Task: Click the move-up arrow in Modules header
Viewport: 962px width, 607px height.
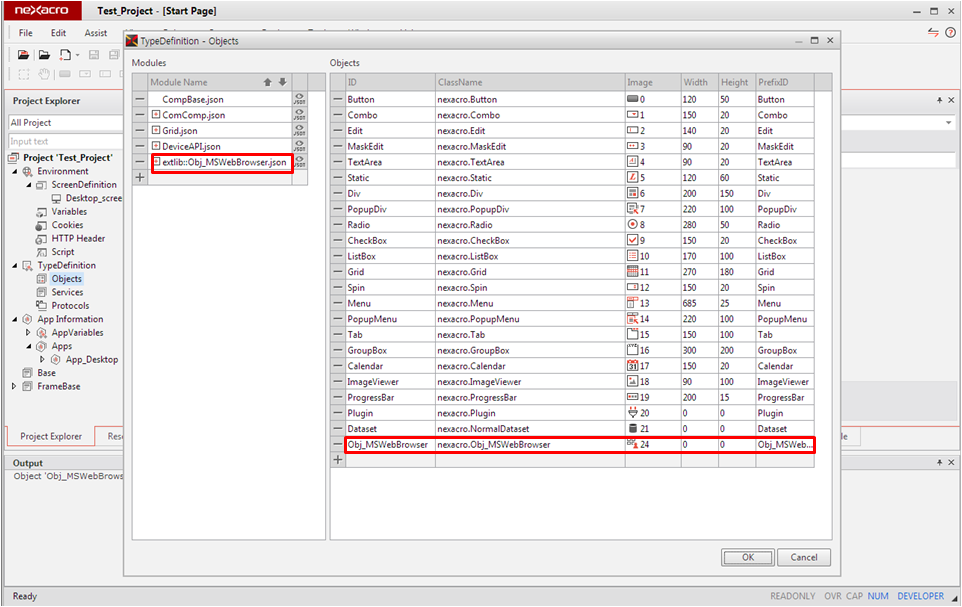Action: 268,82
